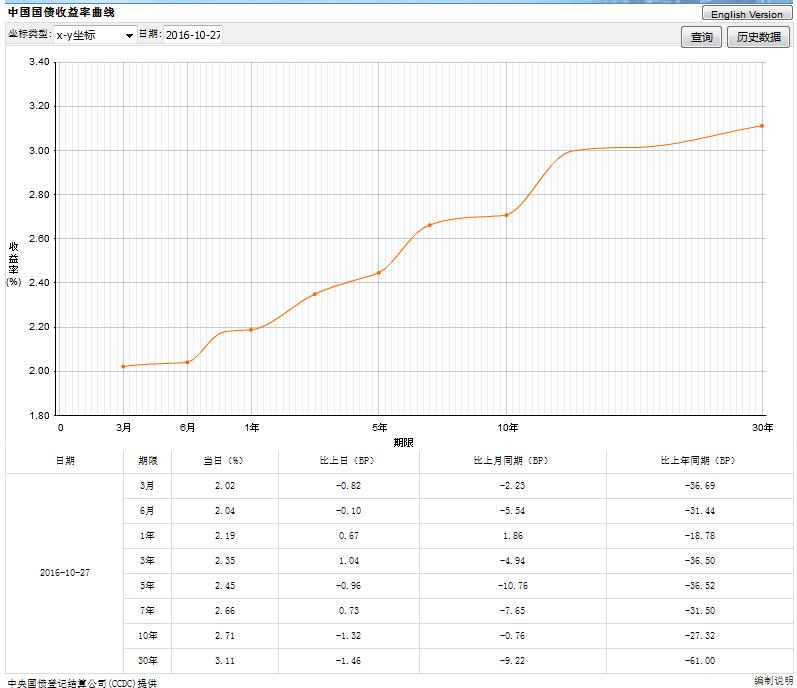
Task: Click the -61.00 value in the table
Action: pyautogui.click(x=698, y=660)
